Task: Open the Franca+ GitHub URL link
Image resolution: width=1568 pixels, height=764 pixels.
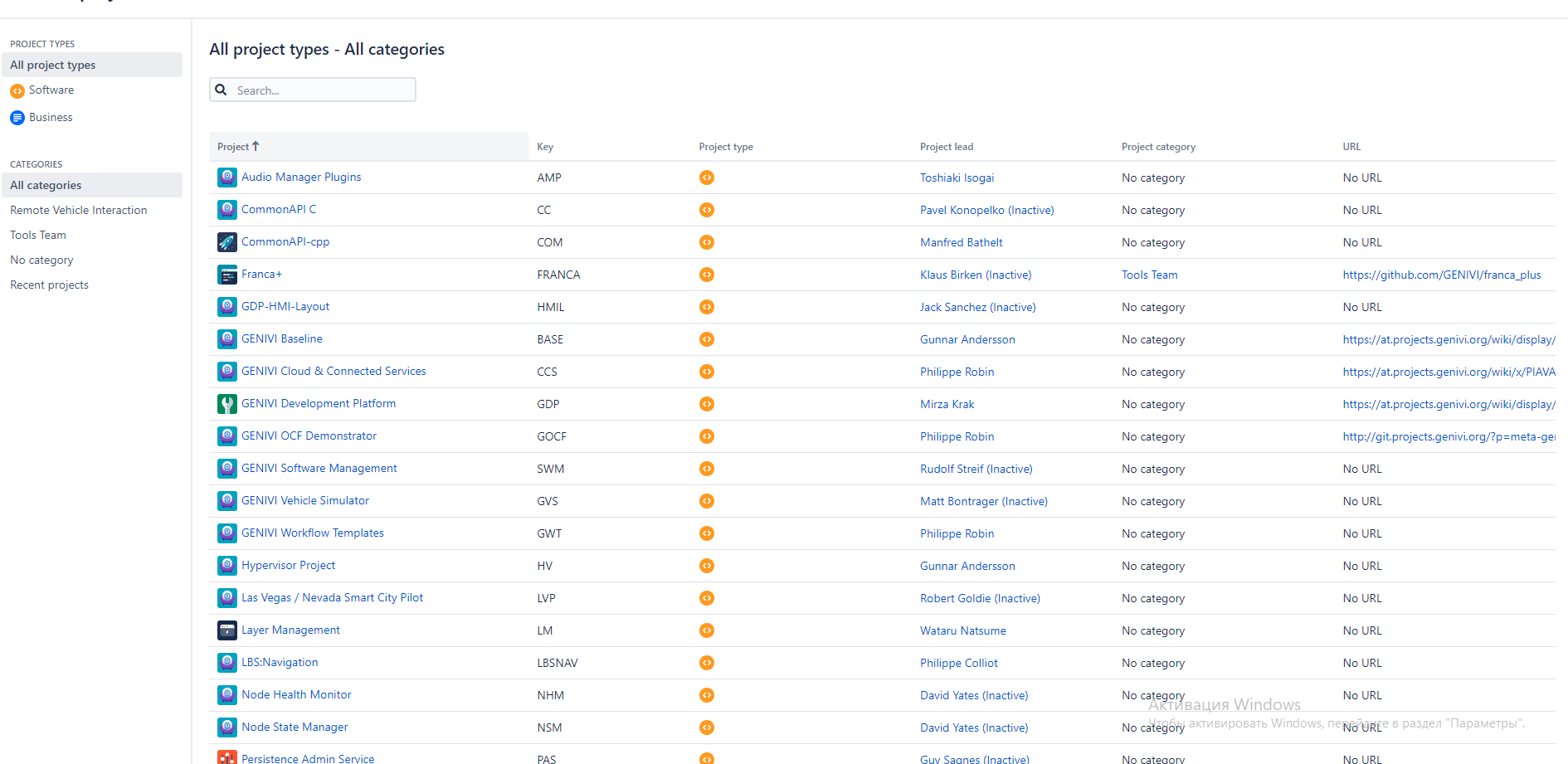Action: click(1441, 275)
